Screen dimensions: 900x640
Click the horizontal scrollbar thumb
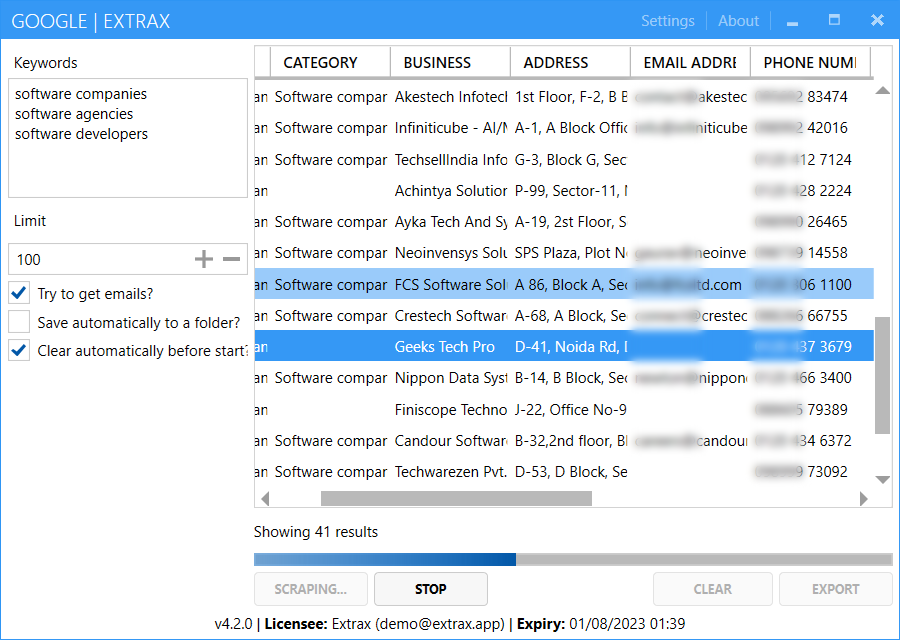coord(456,499)
